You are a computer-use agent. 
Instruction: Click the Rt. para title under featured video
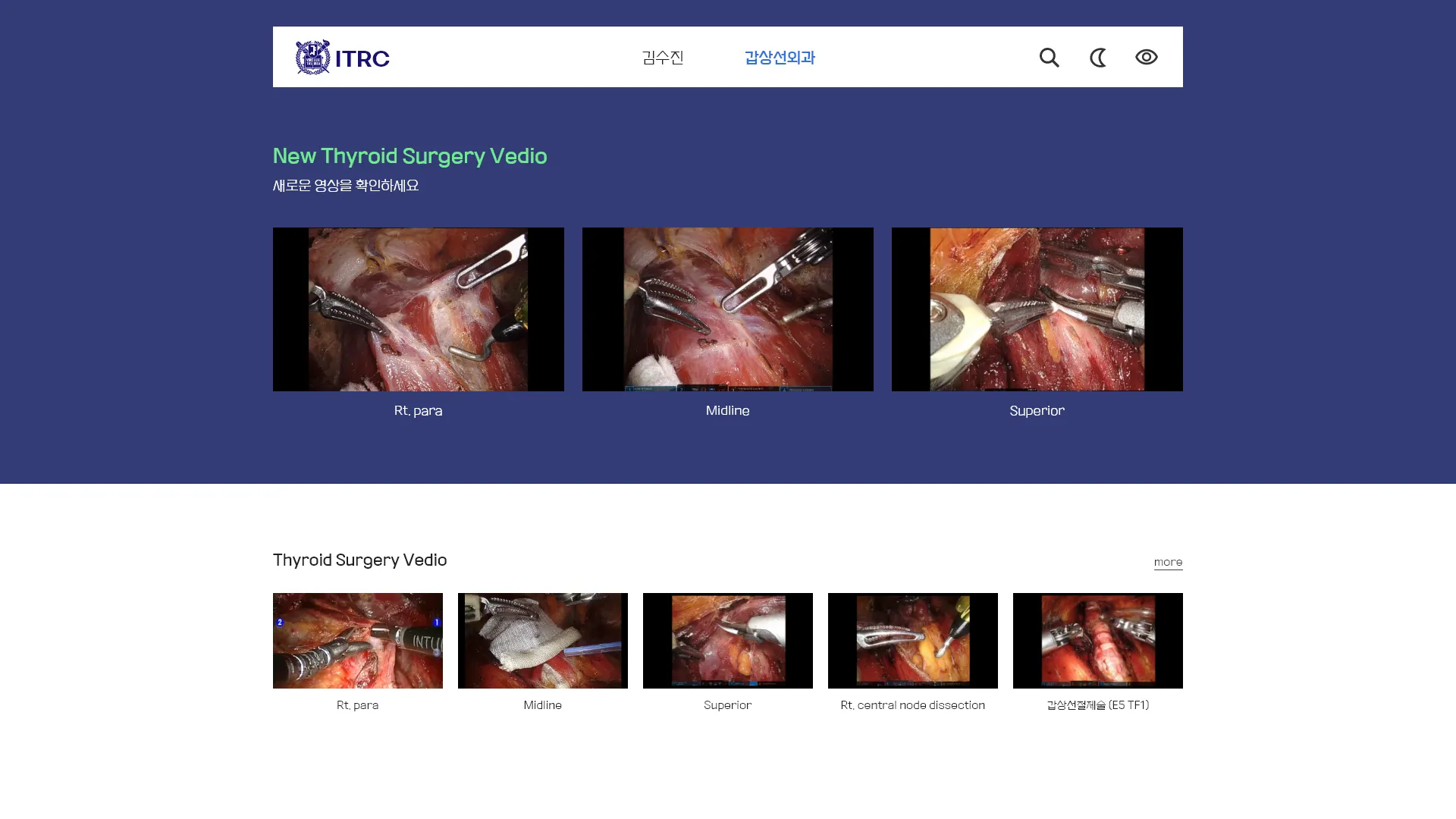click(418, 410)
